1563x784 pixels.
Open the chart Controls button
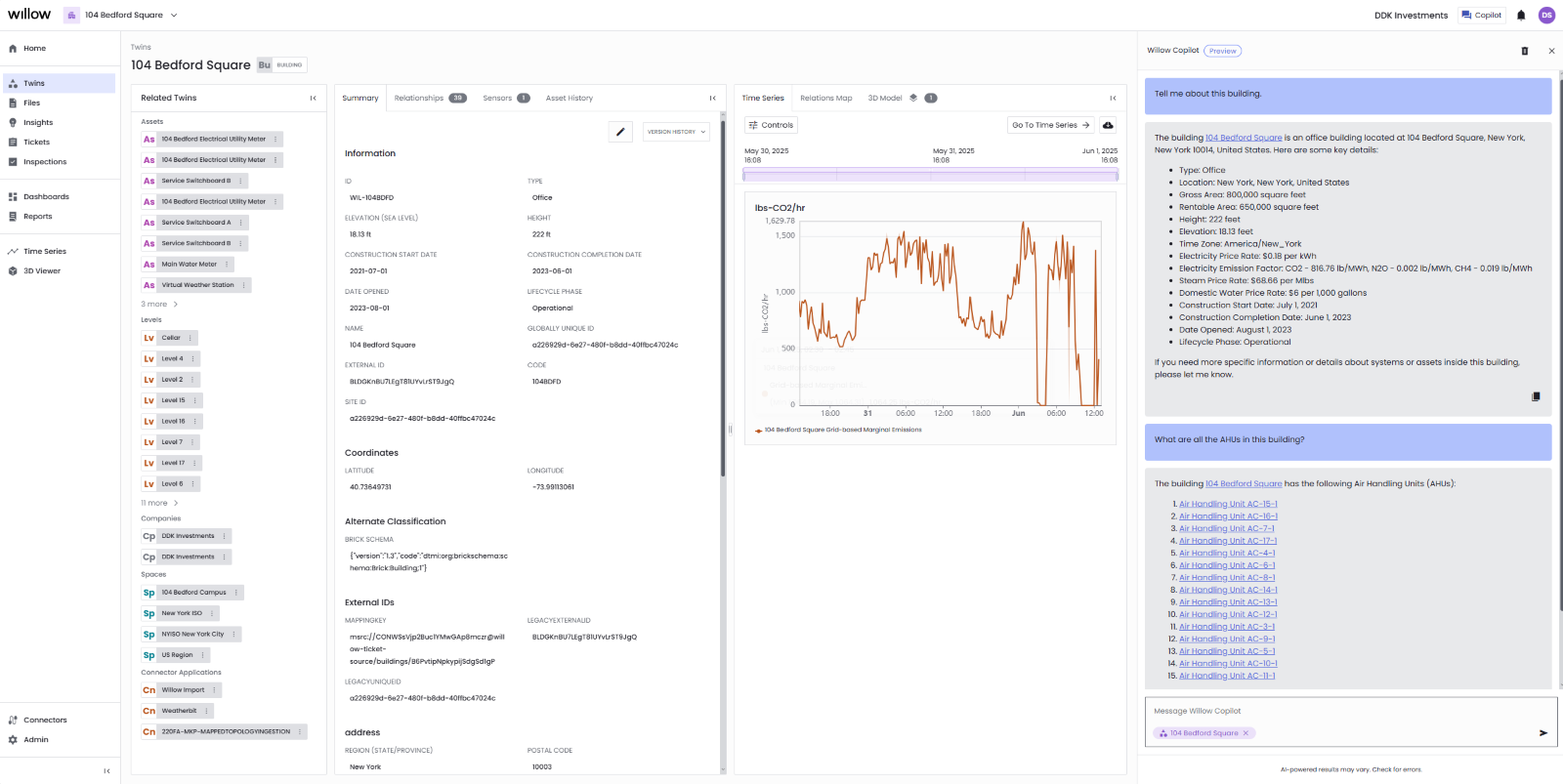tap(772, 125)
